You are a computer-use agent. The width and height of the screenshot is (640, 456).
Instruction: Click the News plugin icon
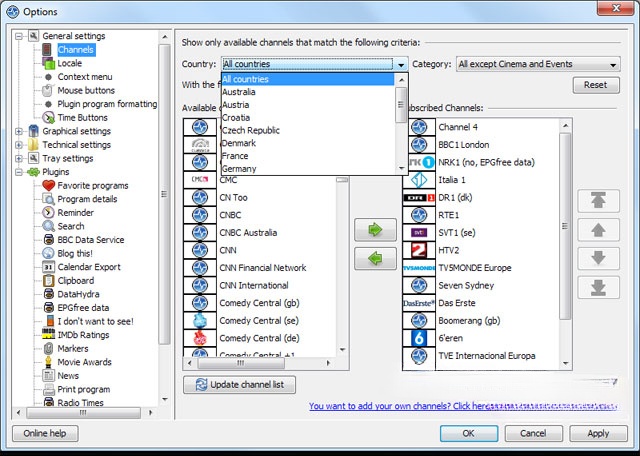coord(48,375)
